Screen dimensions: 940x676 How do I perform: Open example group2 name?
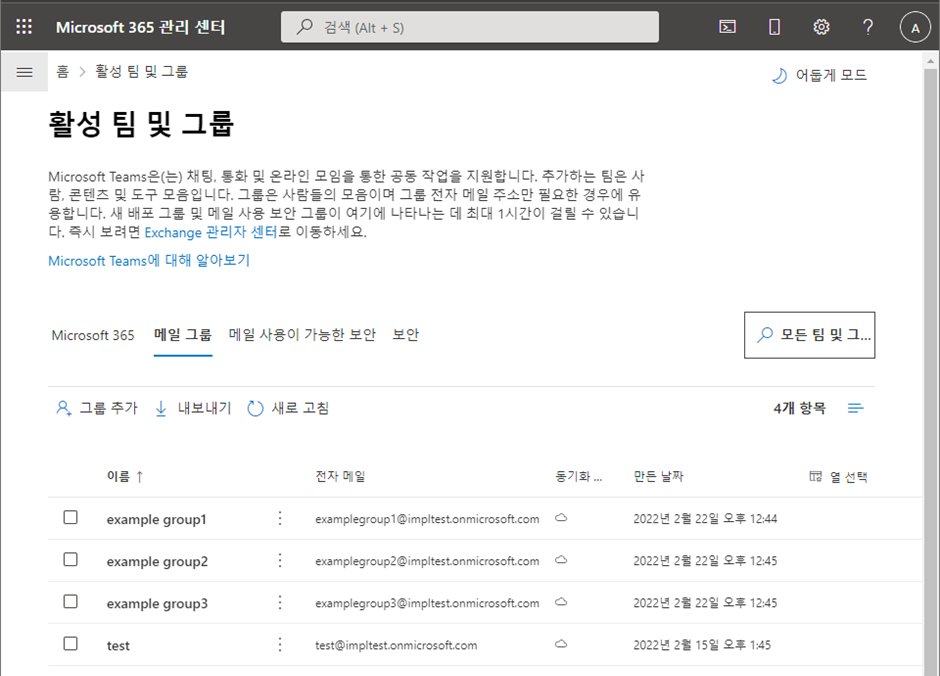pos(157,561)
